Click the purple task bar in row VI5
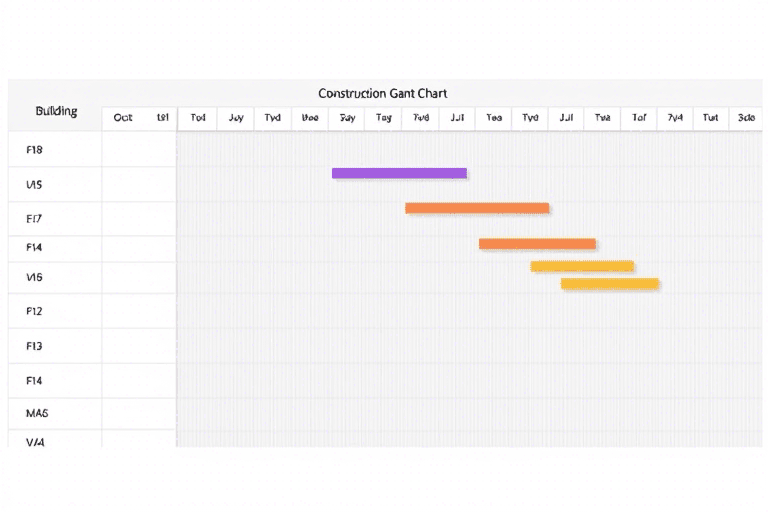This screenshot has height=512, width=768. click(x=399, y=173)
